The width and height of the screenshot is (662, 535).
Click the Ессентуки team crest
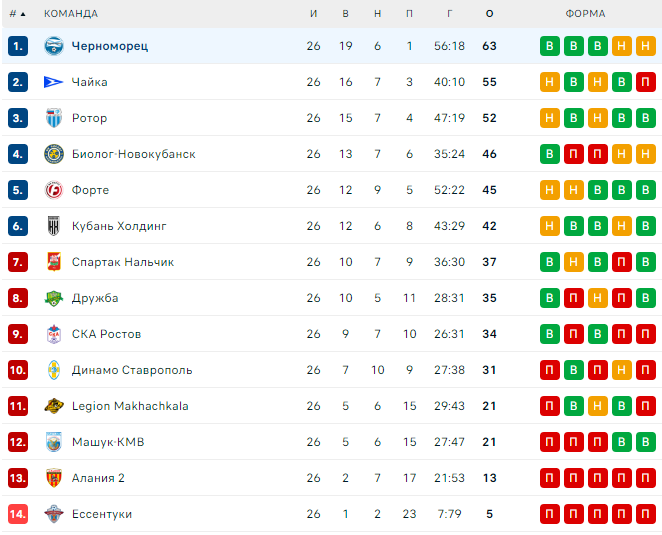54,514
